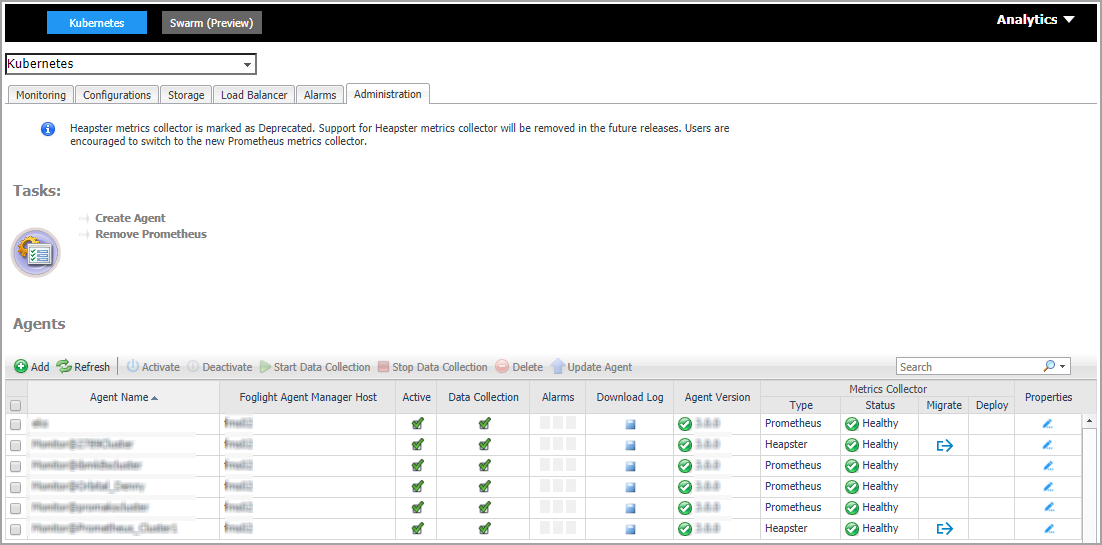Click the blue deprecation info icon
Viewport: 1102px width, 545px height.
tap(48, 130)
